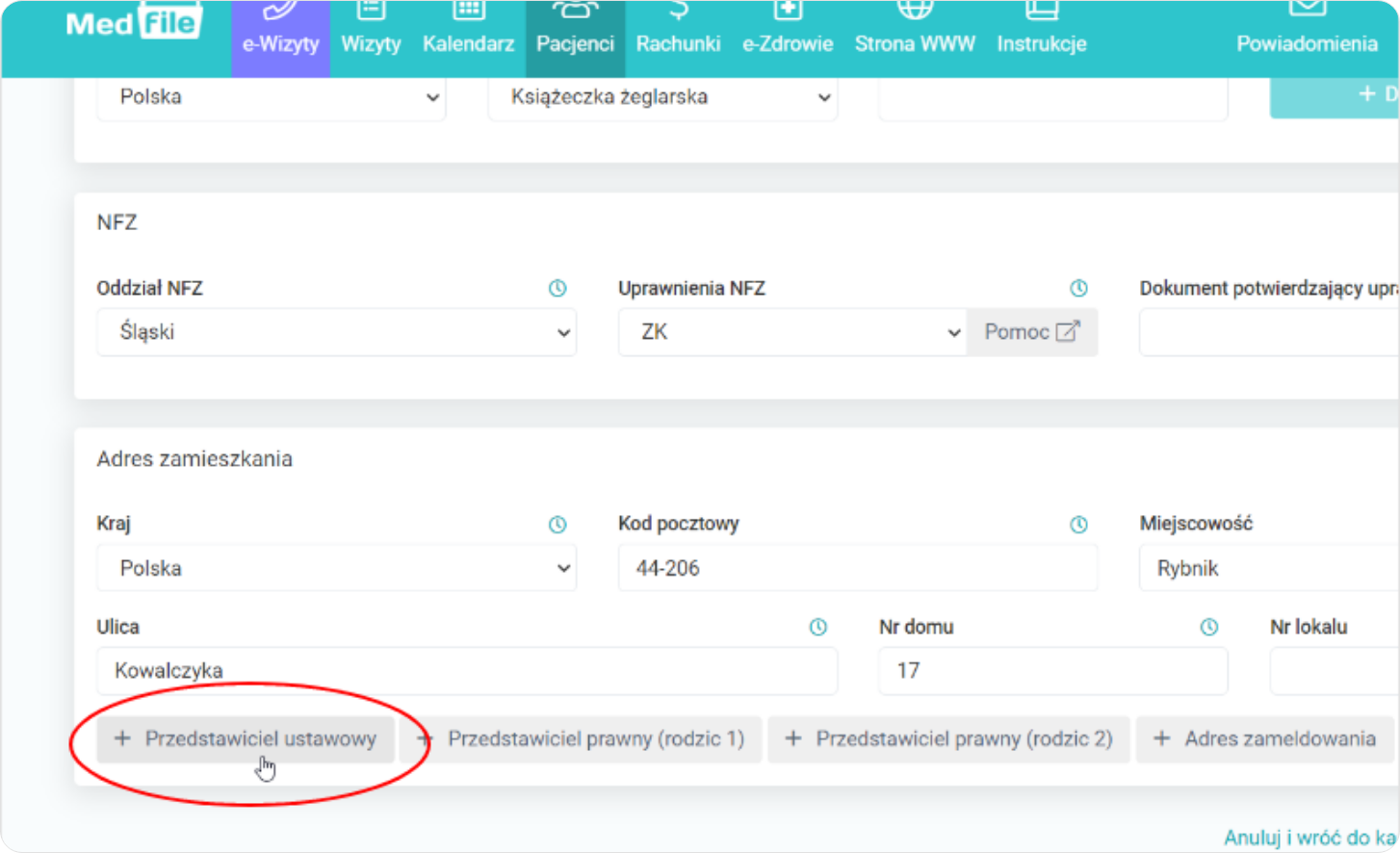
Task: Click the history clock icon beside Oddział NFZ
Action: [x=557, y=288]
